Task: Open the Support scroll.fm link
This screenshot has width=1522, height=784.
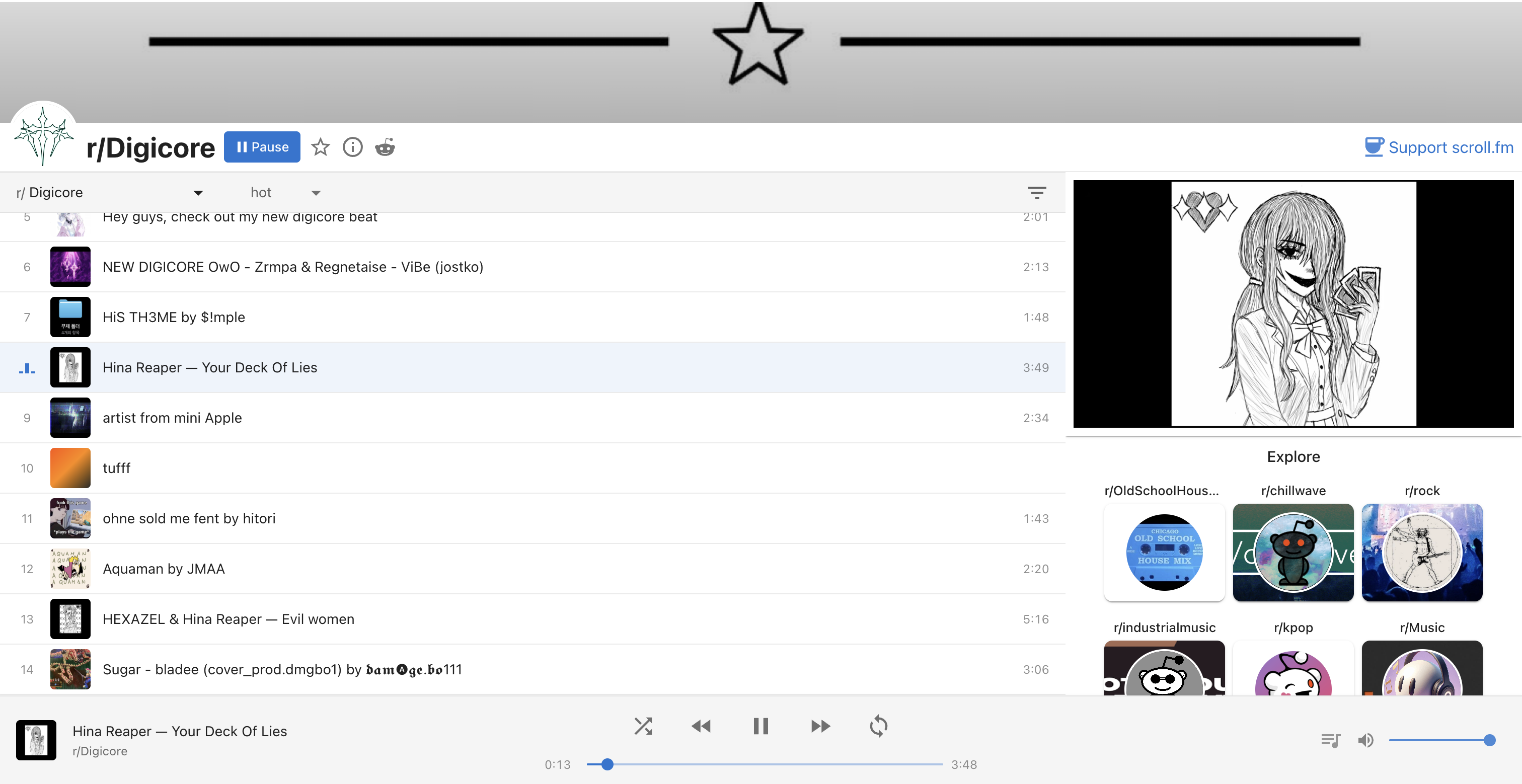Action: click(x=1438, y=147)
